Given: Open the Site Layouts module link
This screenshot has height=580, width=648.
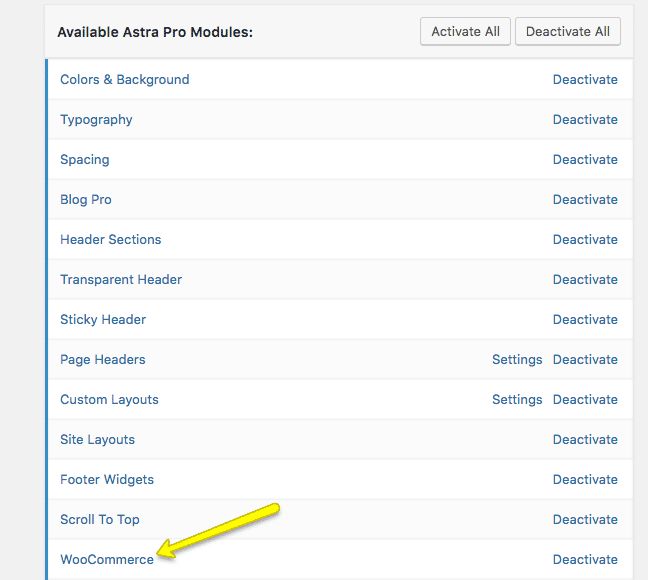Looking at the screenshot, I should 98,439.
